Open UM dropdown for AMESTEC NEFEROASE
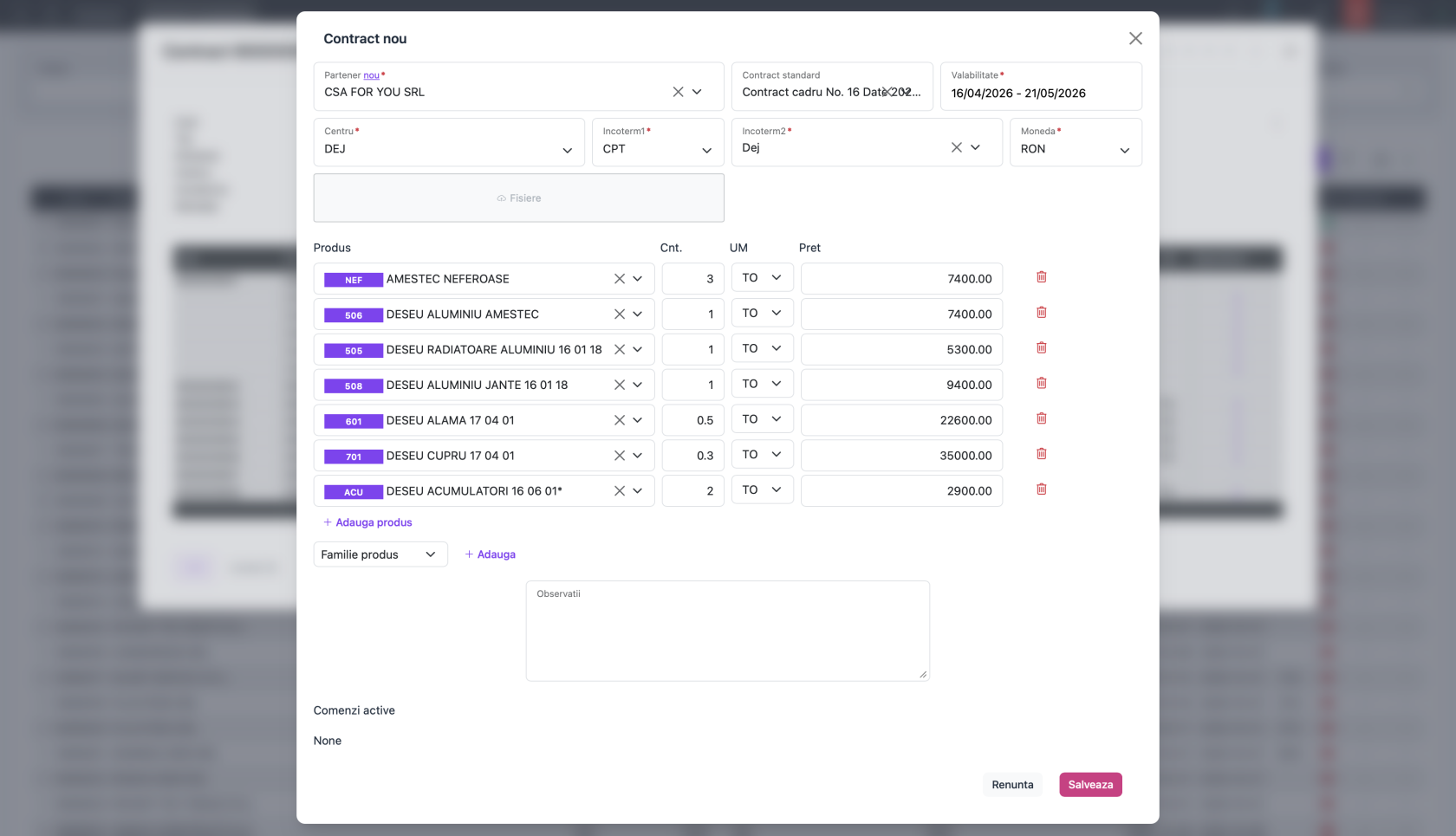The height and width of the screenshot is (836, 1456). 762,278
